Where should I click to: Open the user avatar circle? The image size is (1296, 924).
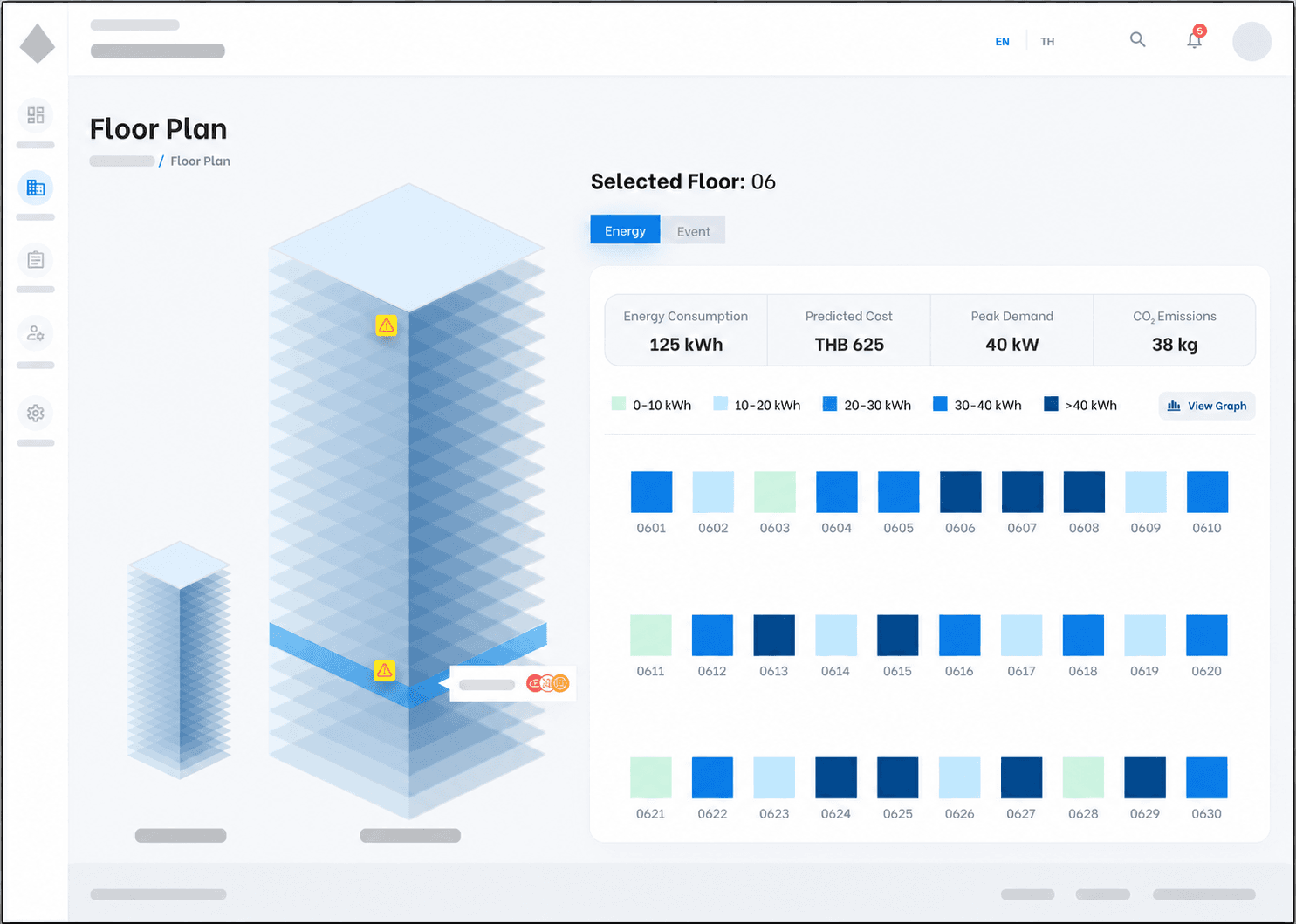point(1251,41)
